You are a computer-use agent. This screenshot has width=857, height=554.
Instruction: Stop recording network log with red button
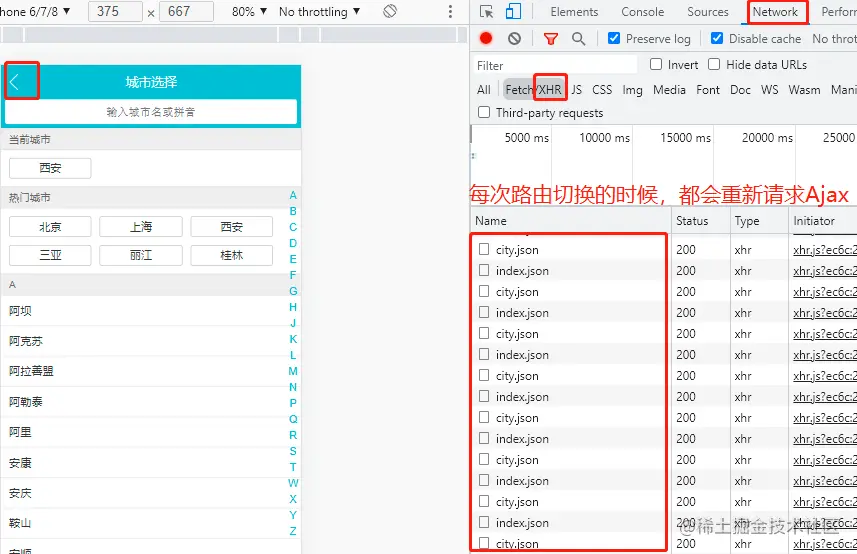[x=486, y=38]
